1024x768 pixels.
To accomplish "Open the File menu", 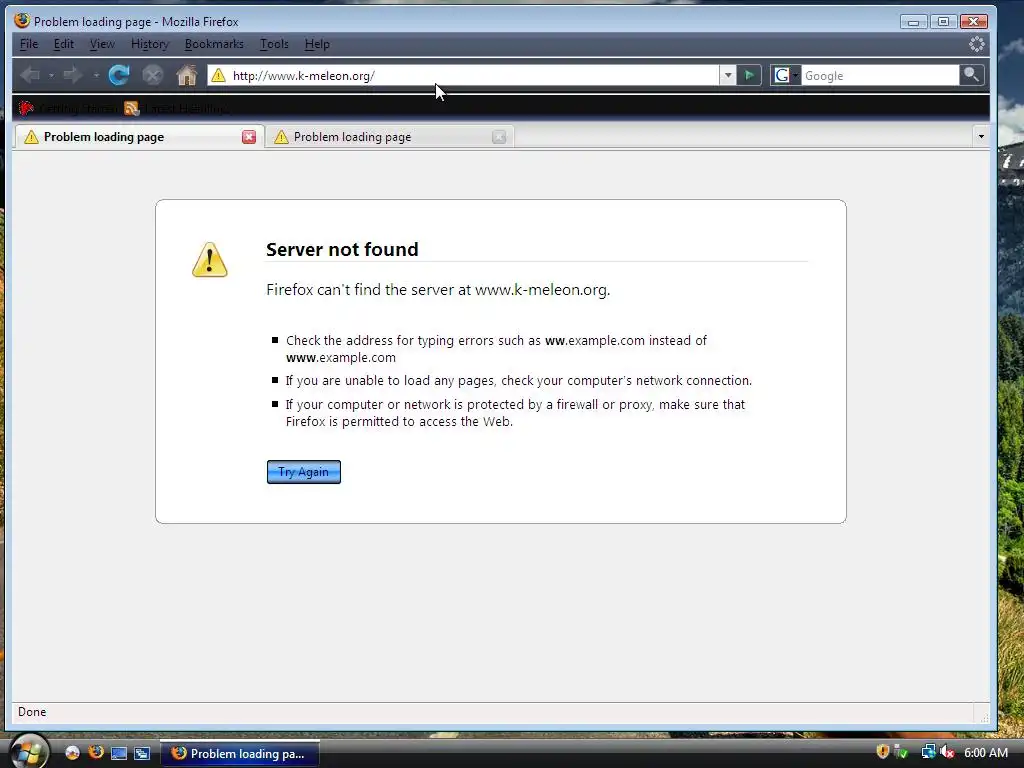I will click(x=29, y=44).
